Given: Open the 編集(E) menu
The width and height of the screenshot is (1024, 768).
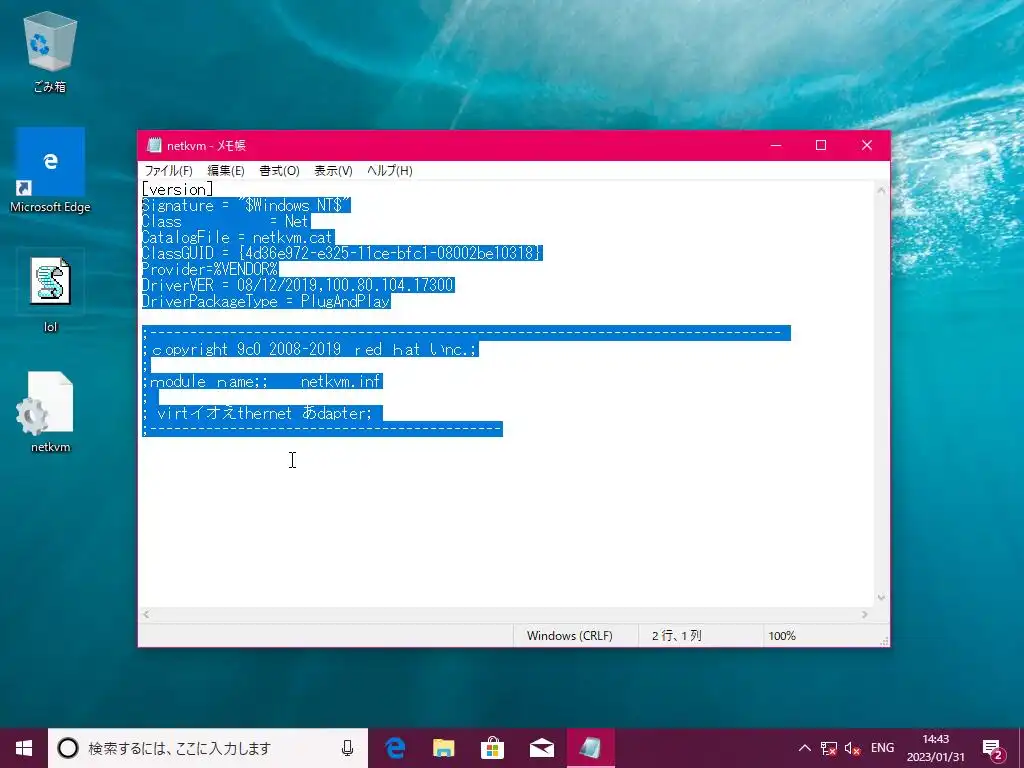Looking at the screenshot, I should 226,170.
